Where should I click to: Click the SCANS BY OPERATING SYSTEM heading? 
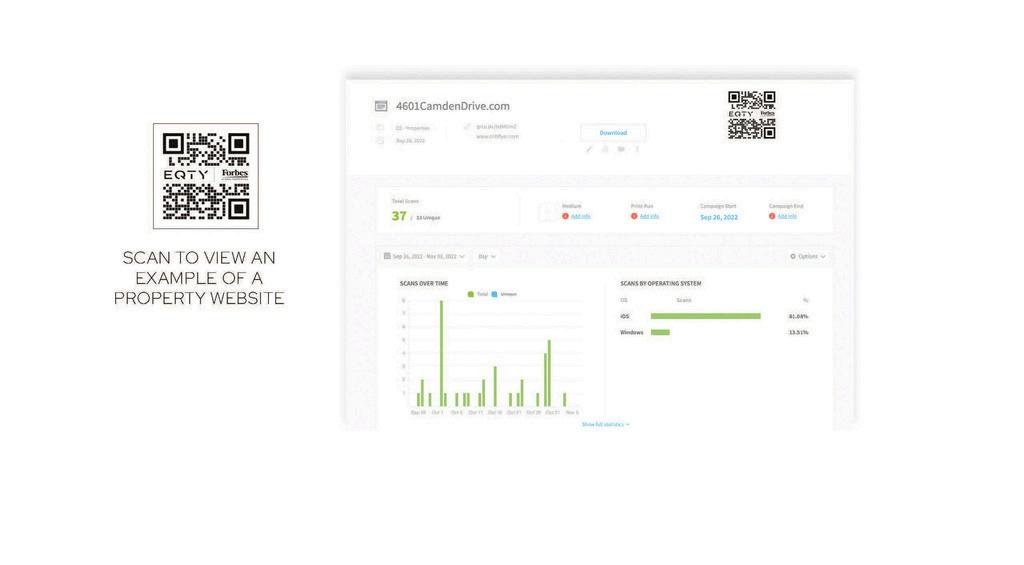661,283
